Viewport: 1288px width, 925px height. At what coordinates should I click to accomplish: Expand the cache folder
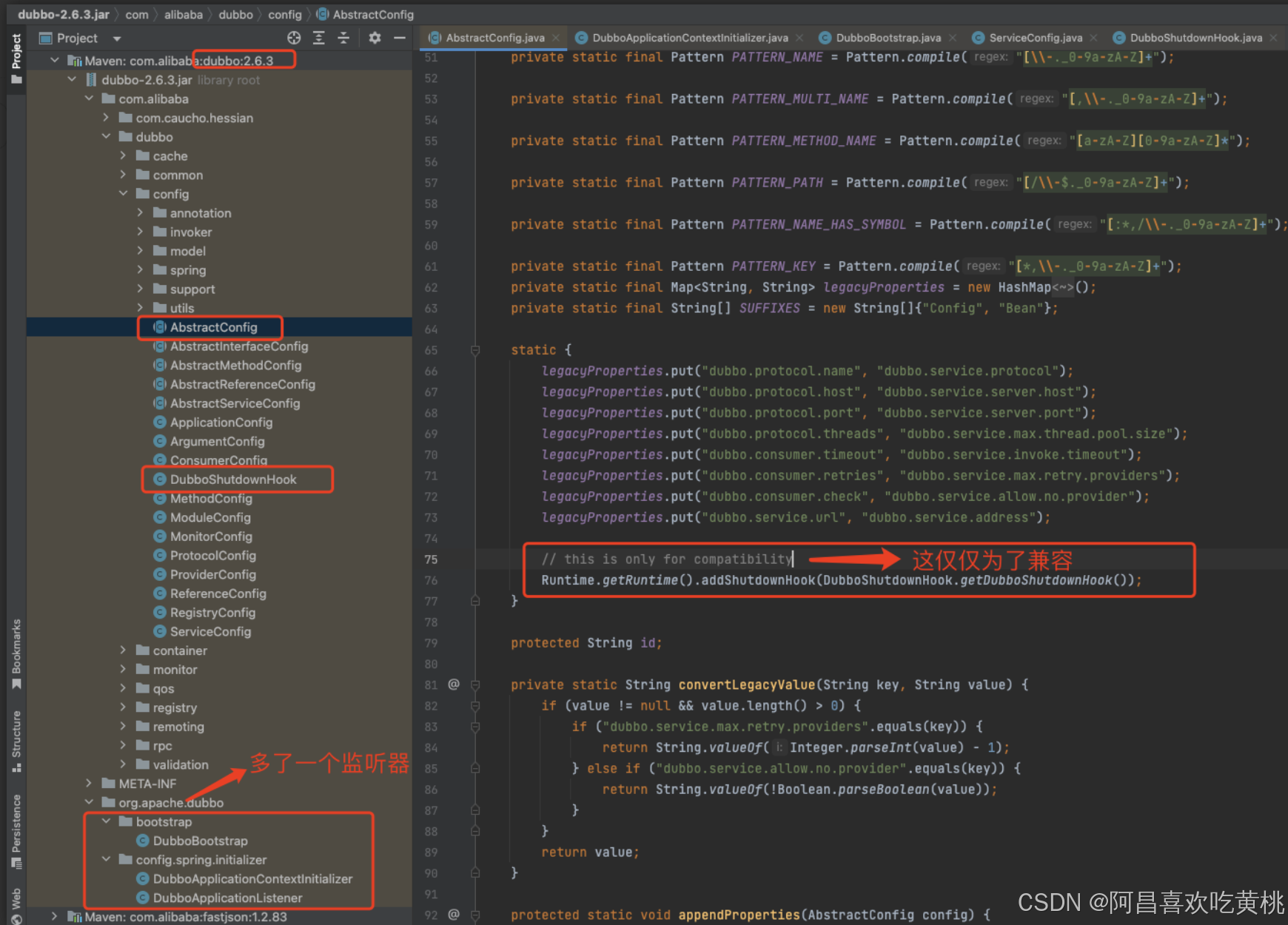(123, 155)
